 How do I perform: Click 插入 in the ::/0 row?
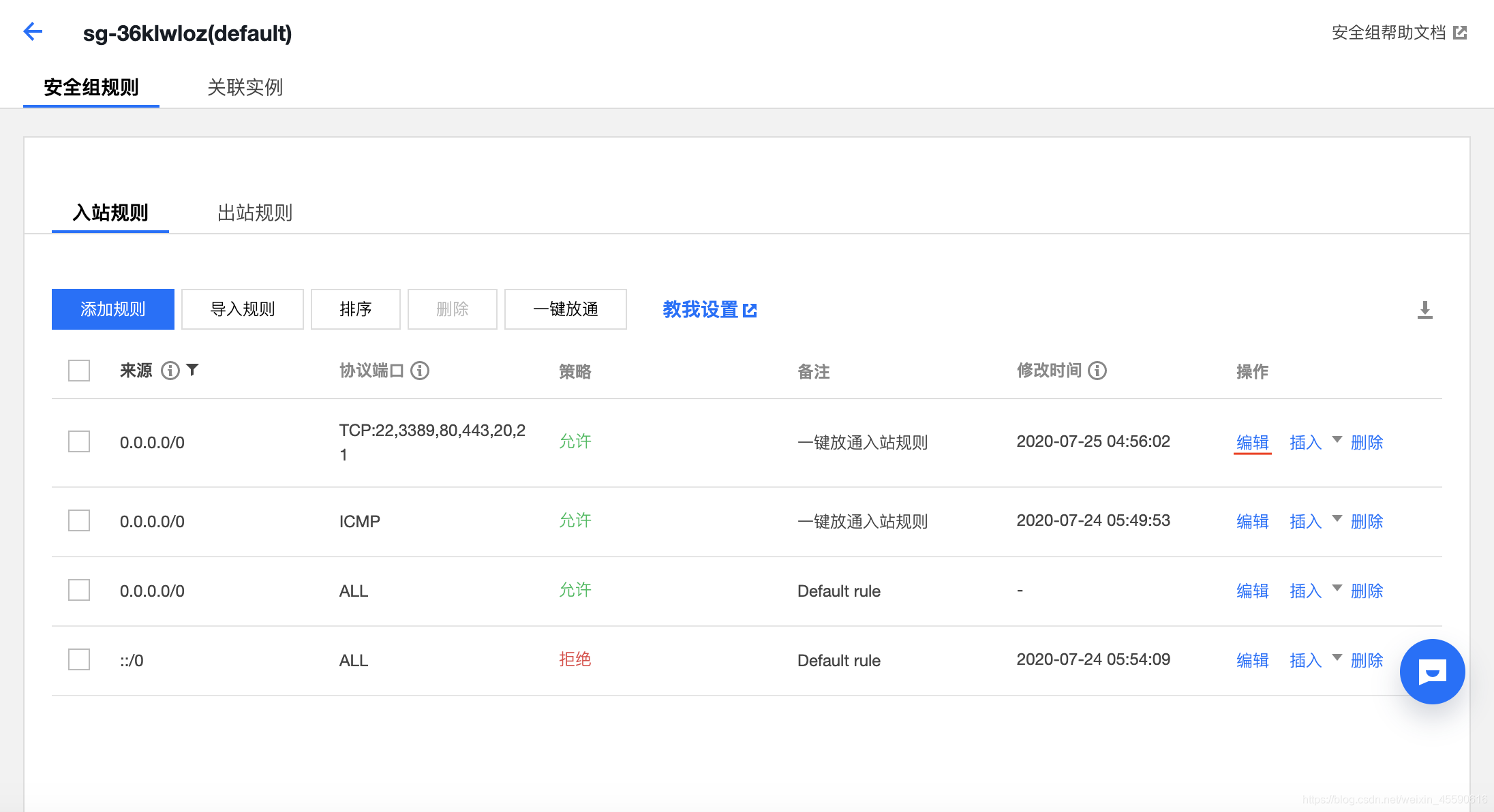[1306, 661]
